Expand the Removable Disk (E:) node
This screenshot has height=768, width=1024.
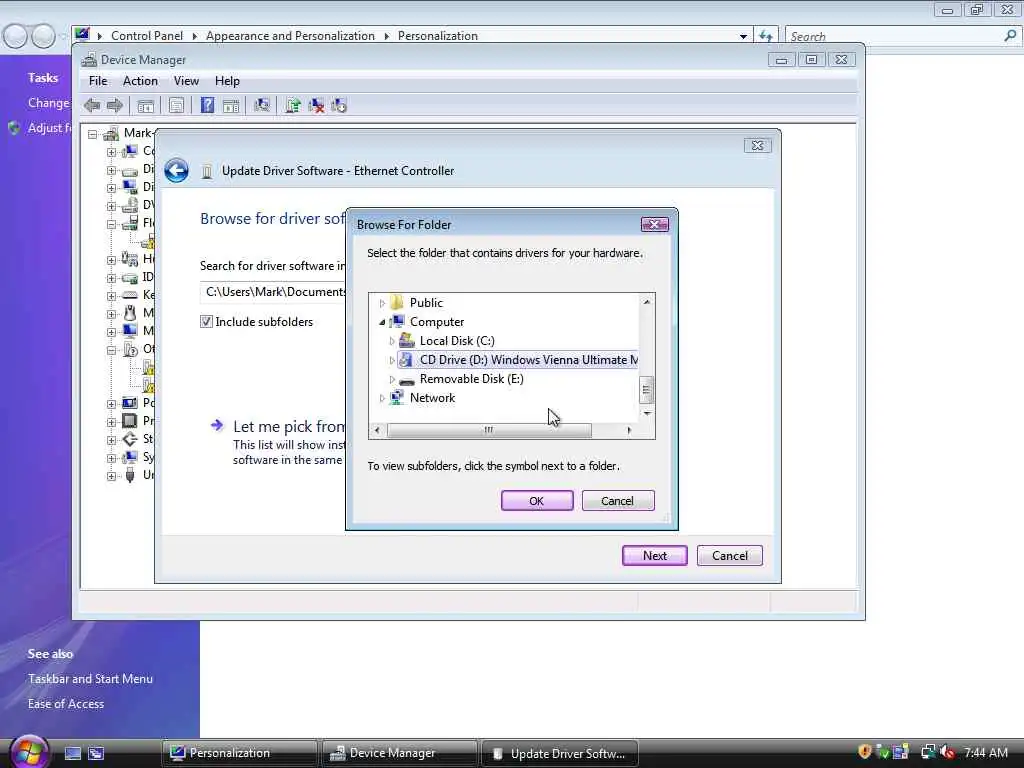click(392, 379)
